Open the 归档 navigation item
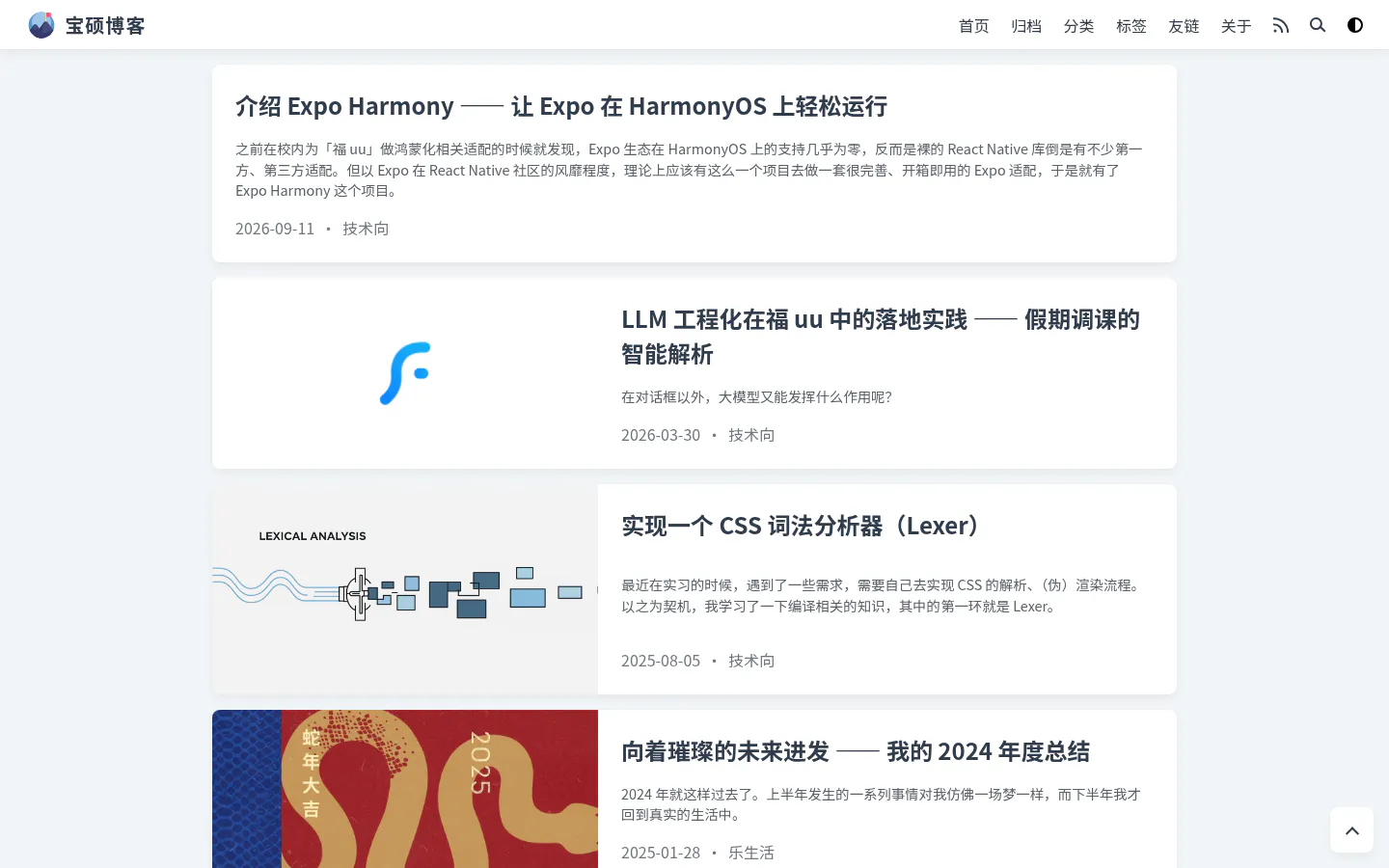 1026,26
